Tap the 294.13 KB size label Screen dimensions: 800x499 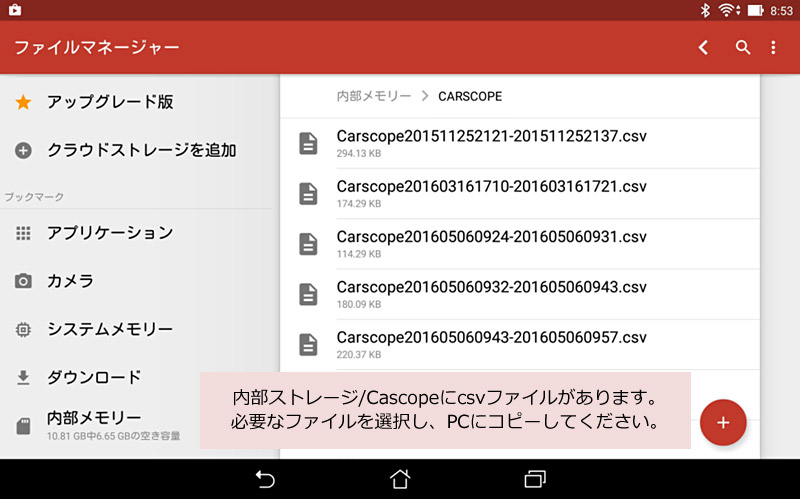click(359, 154)
